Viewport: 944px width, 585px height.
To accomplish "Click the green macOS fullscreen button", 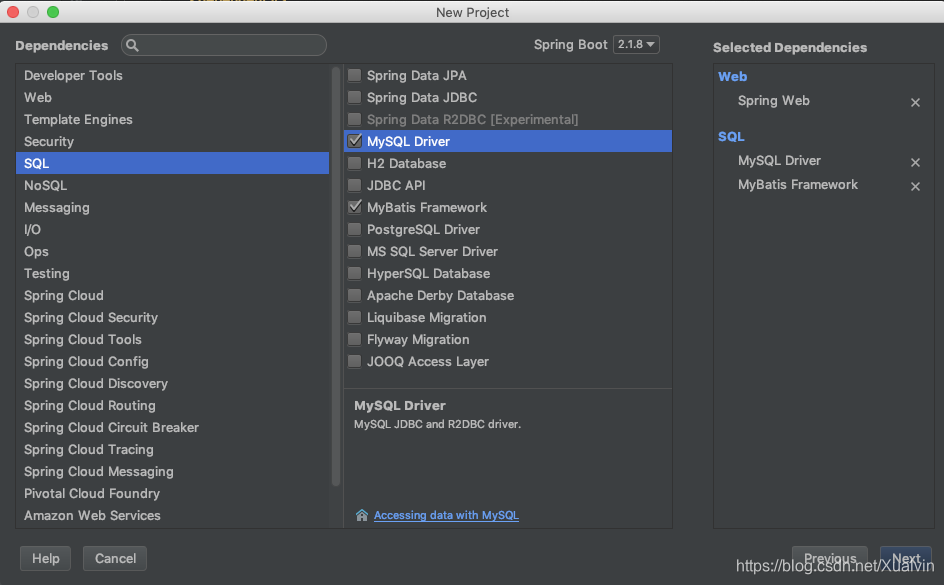I will point(53,12).
